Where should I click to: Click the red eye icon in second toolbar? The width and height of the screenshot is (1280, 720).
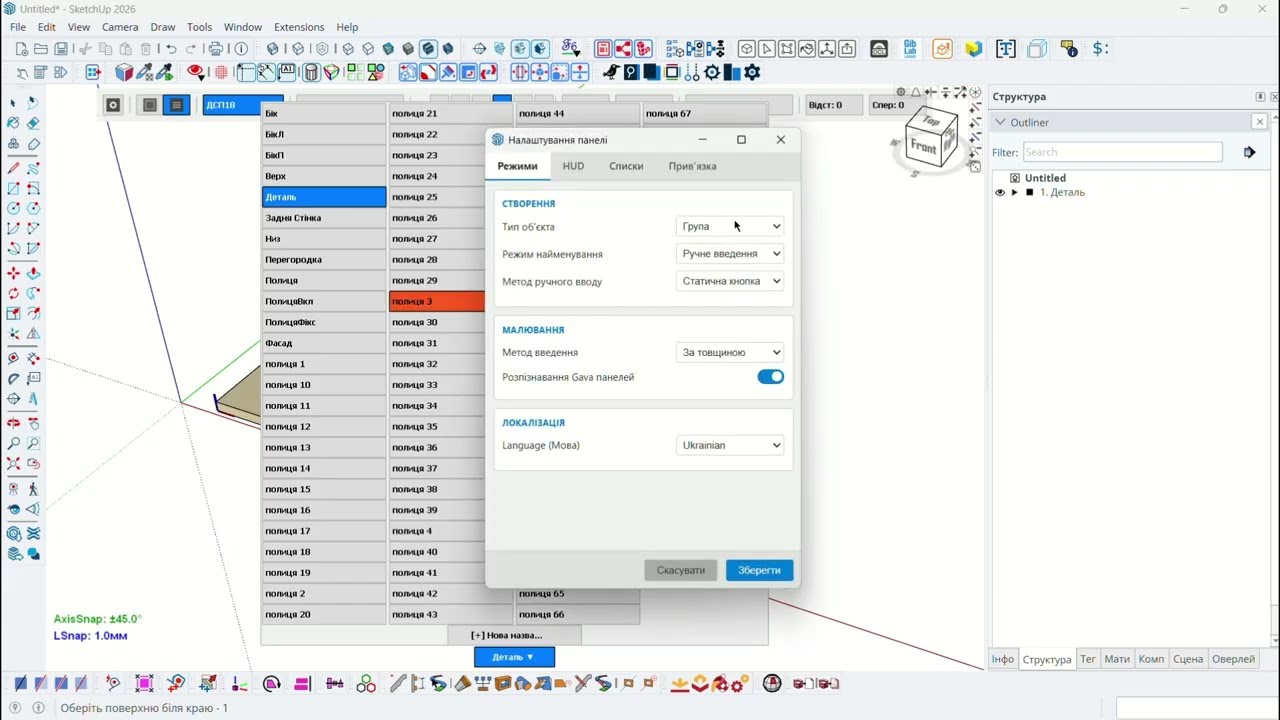pyautogui.click(x=195, y=72)
